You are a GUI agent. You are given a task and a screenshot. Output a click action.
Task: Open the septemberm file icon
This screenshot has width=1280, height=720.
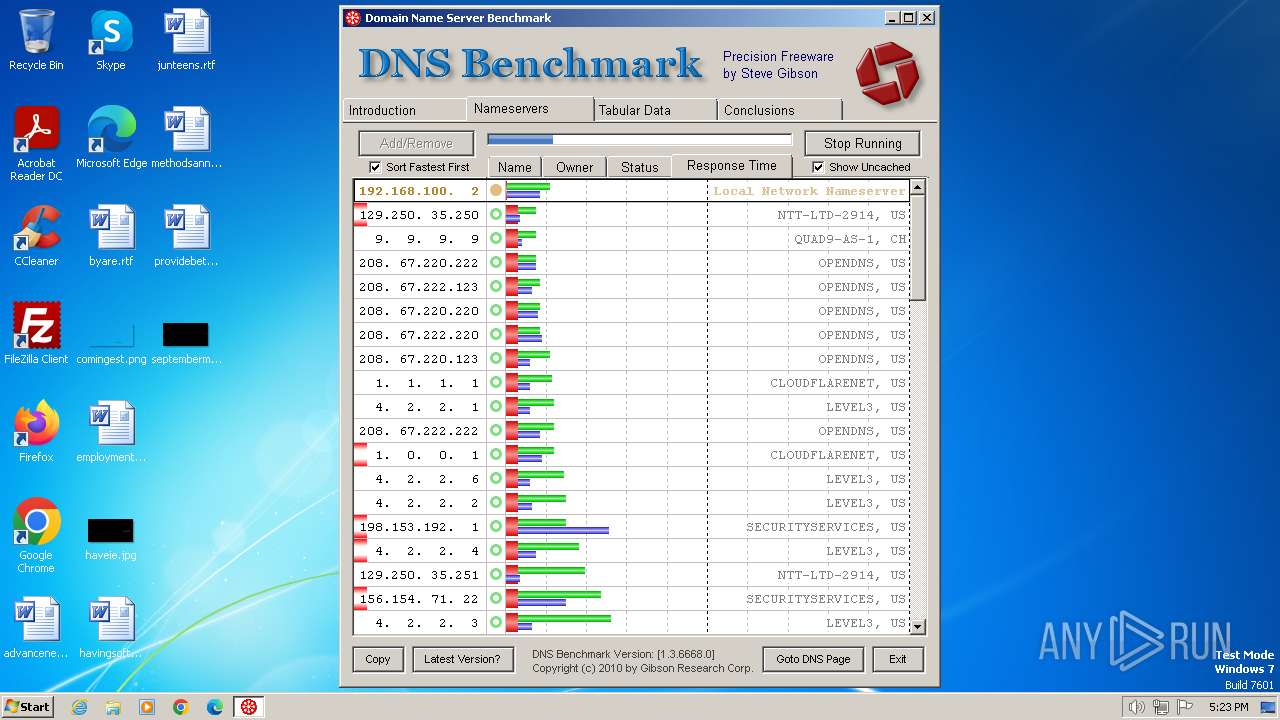coord(186,340)
